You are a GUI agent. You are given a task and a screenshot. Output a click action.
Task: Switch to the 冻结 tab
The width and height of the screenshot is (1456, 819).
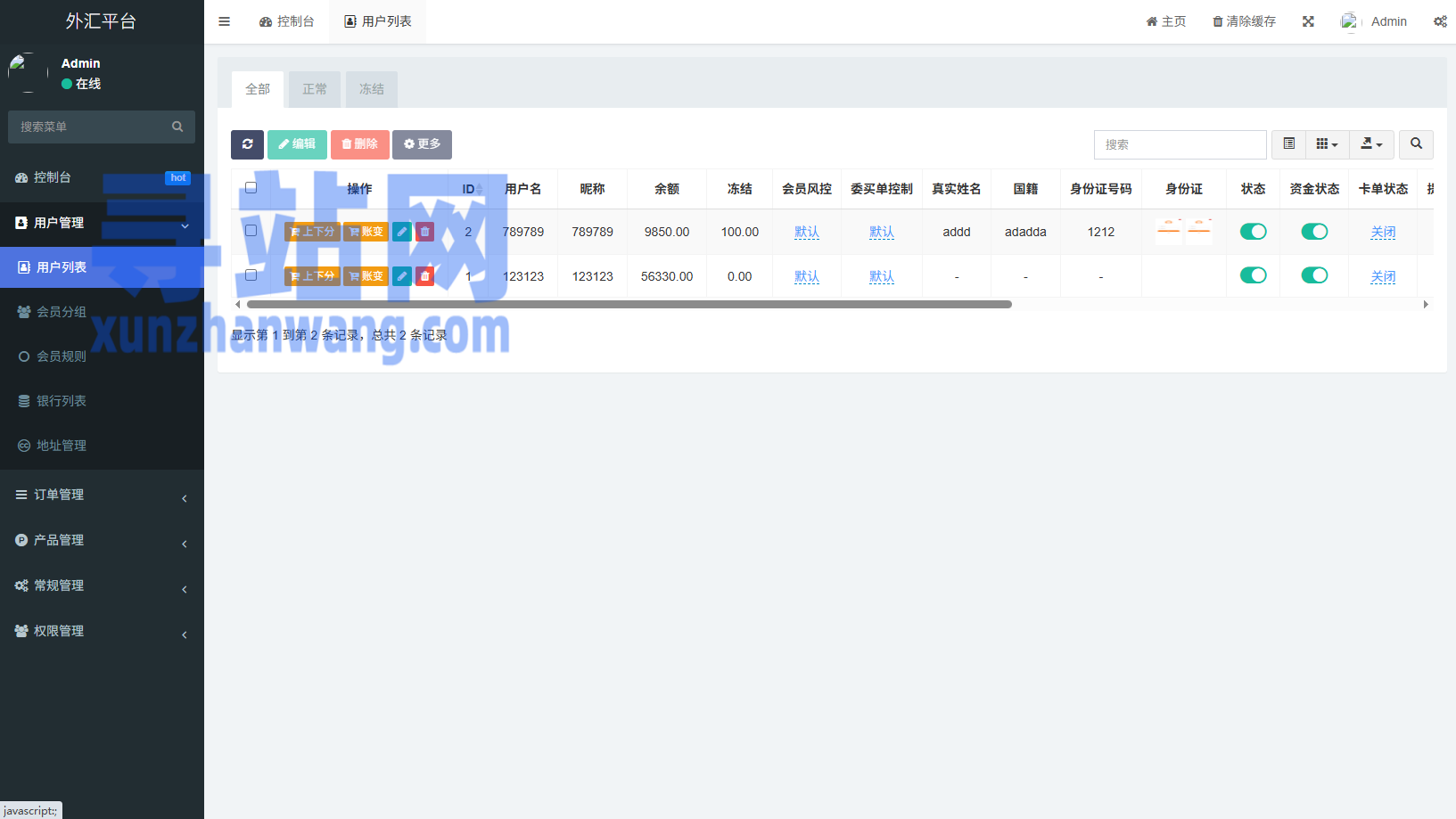[371, 89]
